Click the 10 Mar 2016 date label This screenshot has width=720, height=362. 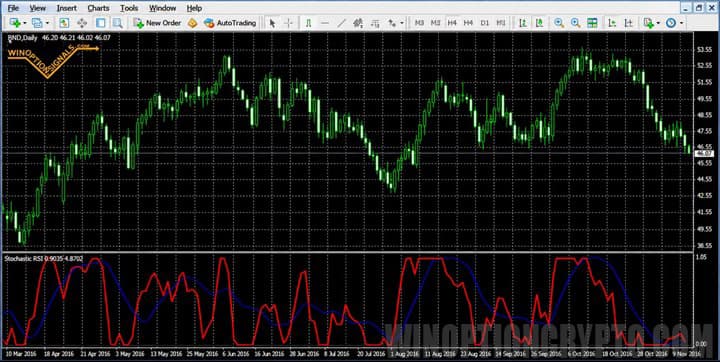pyautogui.click(x=22, y=354)
